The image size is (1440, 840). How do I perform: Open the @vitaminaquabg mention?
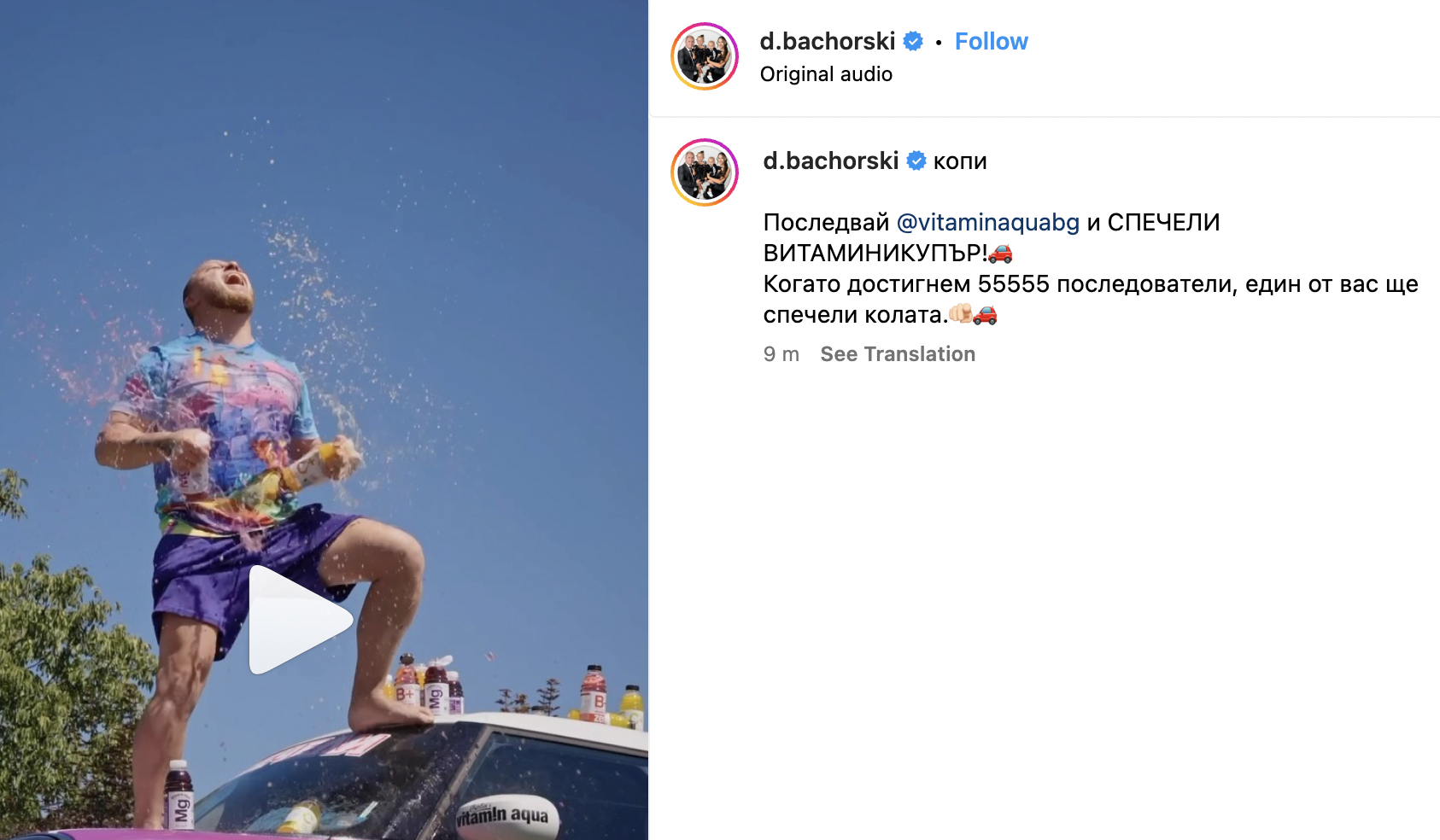pos(988,222)
